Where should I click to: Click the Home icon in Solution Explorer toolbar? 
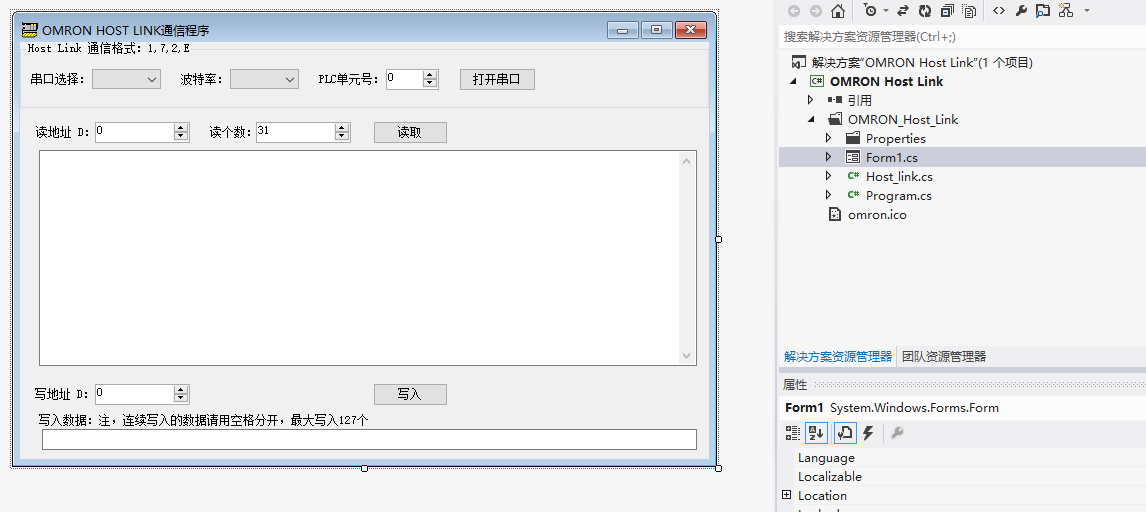838,11
